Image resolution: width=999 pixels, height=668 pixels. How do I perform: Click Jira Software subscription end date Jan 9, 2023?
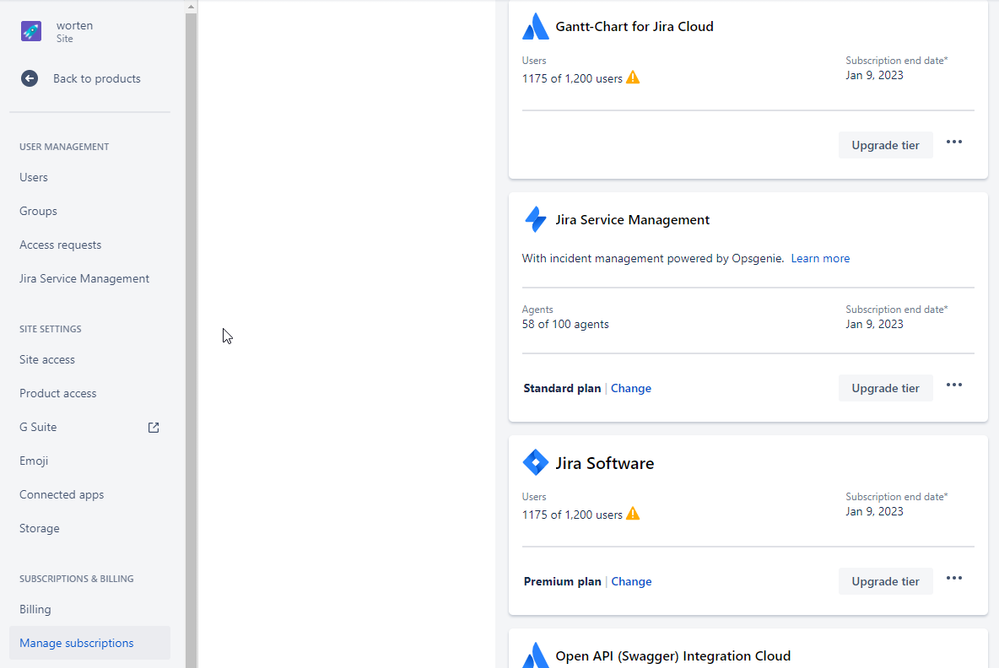click(874, 511)
